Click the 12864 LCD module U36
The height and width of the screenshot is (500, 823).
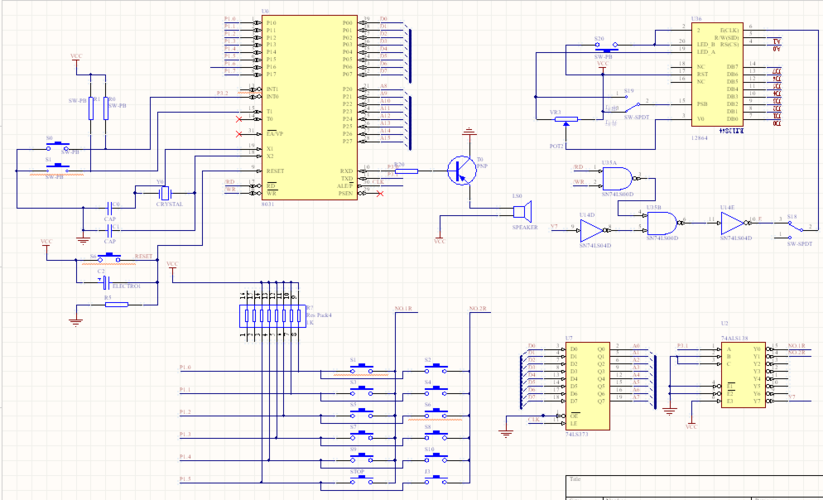(718, 75)
